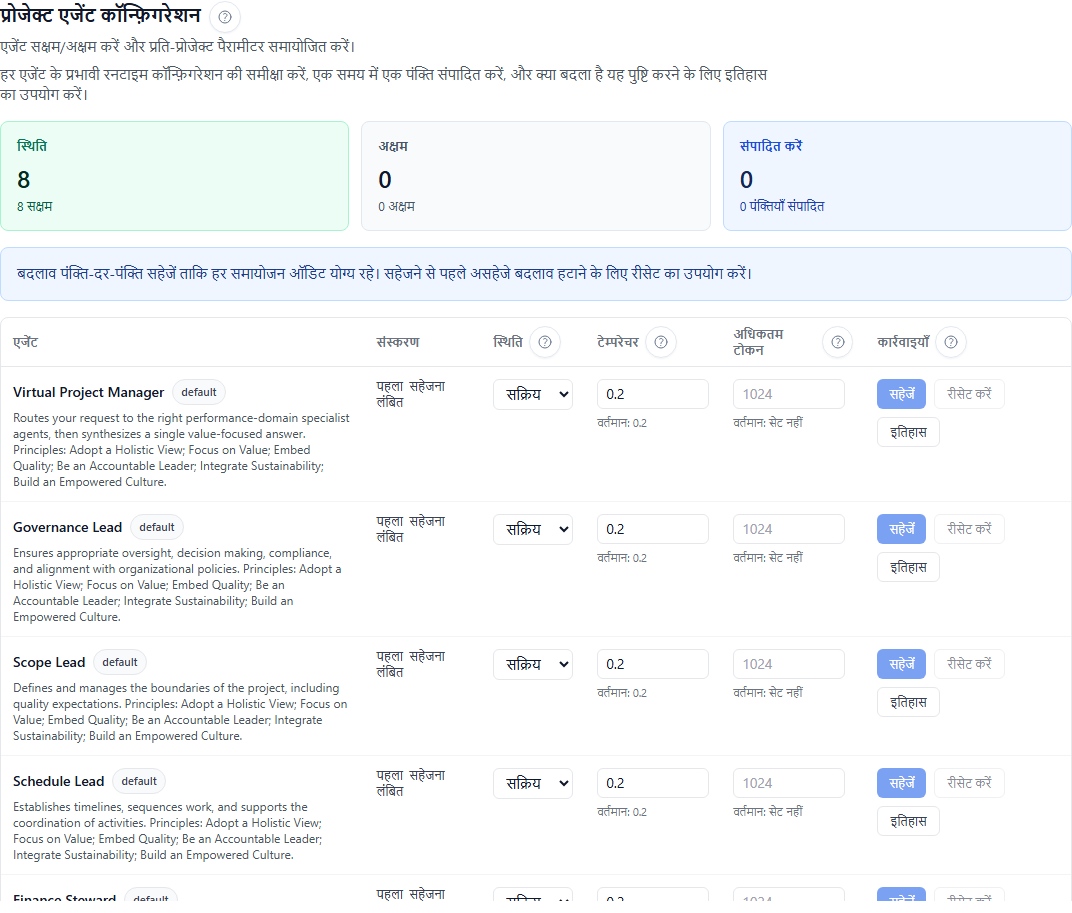Select the संपादित करें summary card

click(897, 176)
